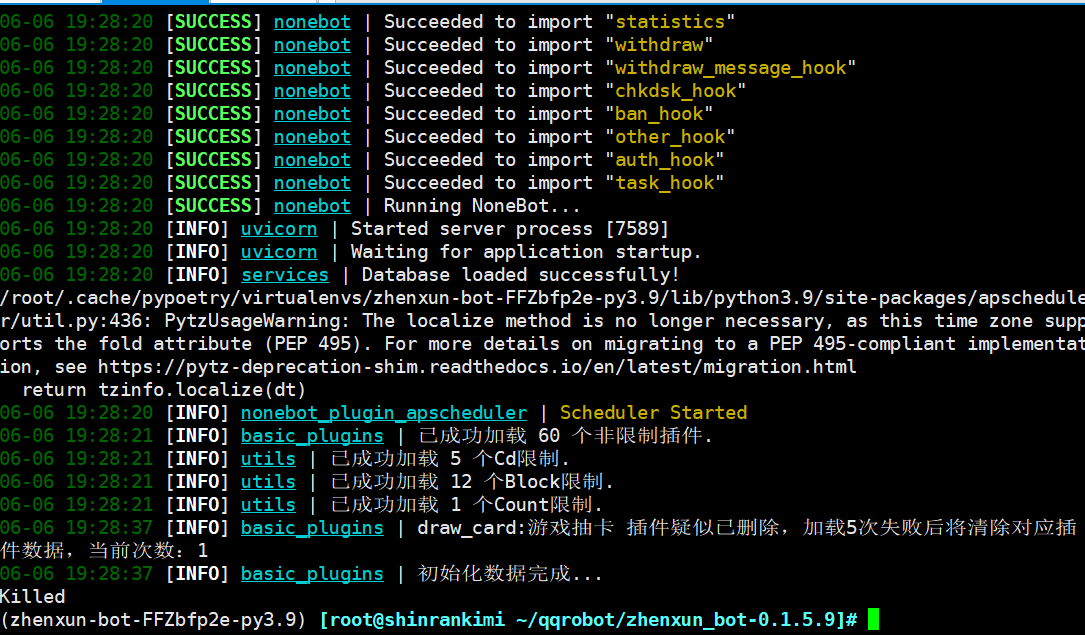Click the "Killed" output line
Viewport: 1085px width, 635px height.
coord(33,597)
